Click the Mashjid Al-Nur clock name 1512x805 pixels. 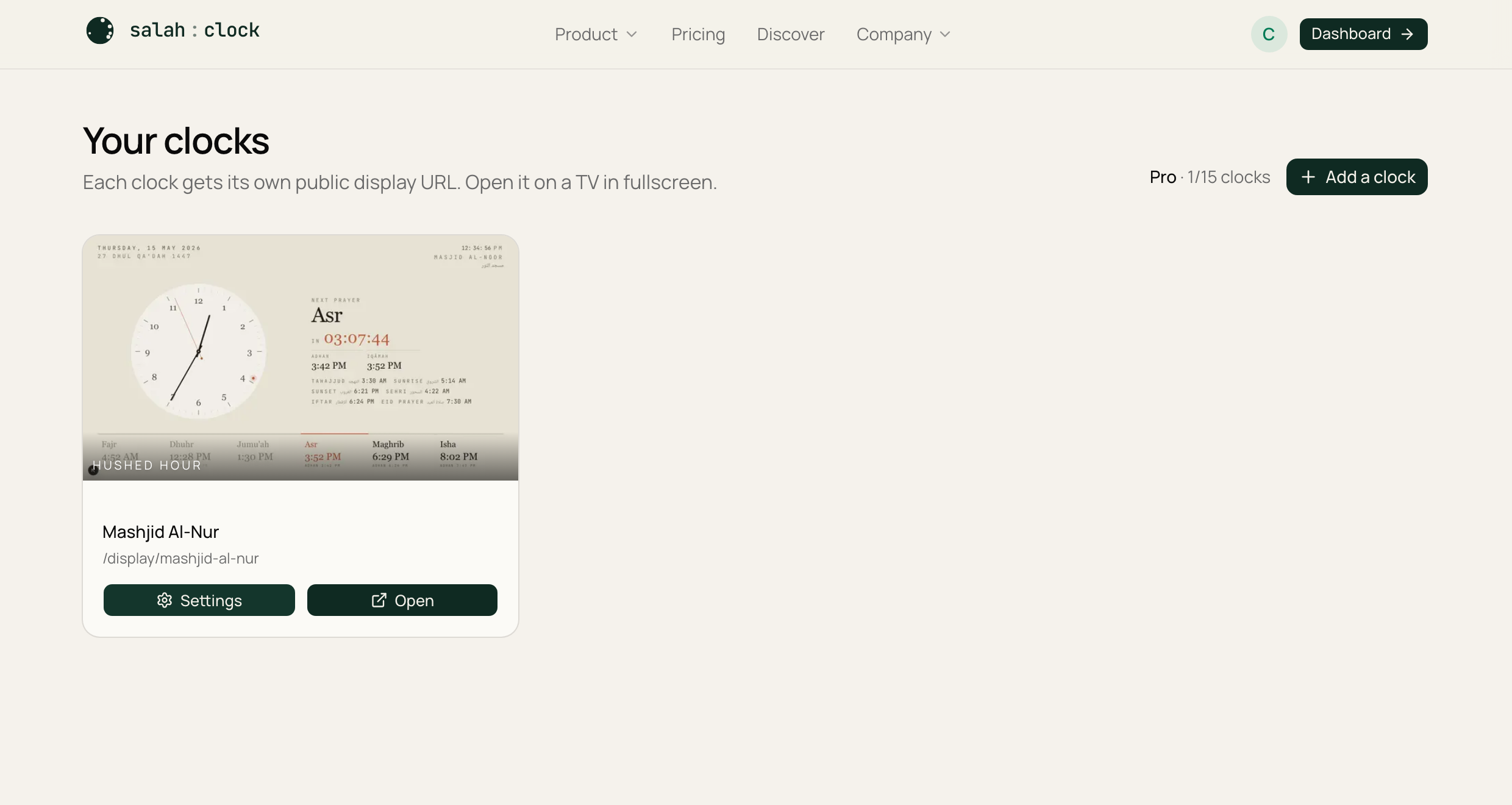click(160, 532)
